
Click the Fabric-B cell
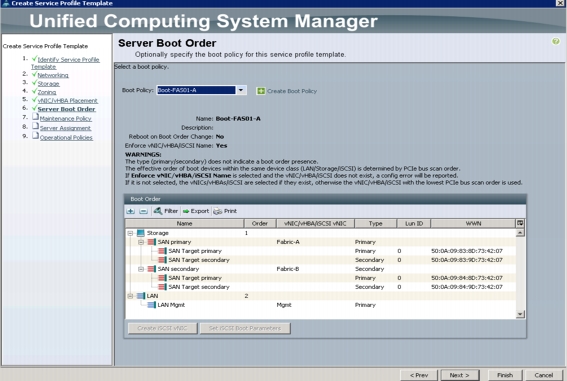pos(288,269)
